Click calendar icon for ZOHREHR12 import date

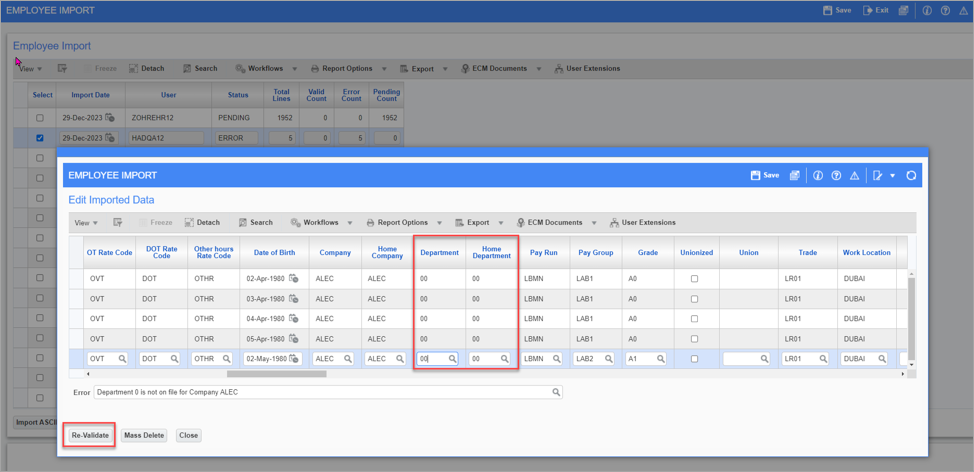point(110,118)
